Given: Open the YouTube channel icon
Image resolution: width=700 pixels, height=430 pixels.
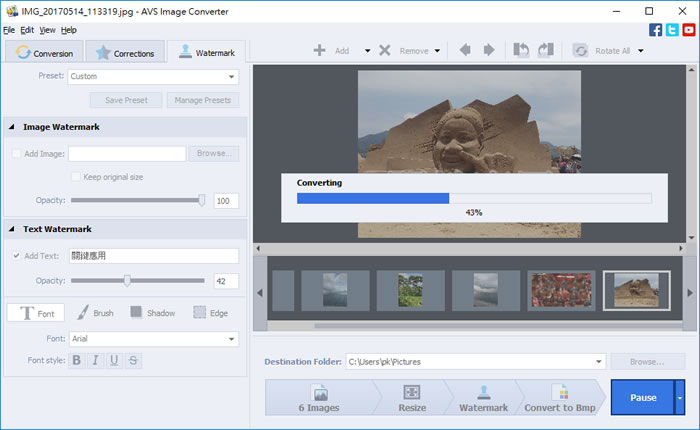Looking at the screenshot, I should pyautogui.click(x=689, y=30).
